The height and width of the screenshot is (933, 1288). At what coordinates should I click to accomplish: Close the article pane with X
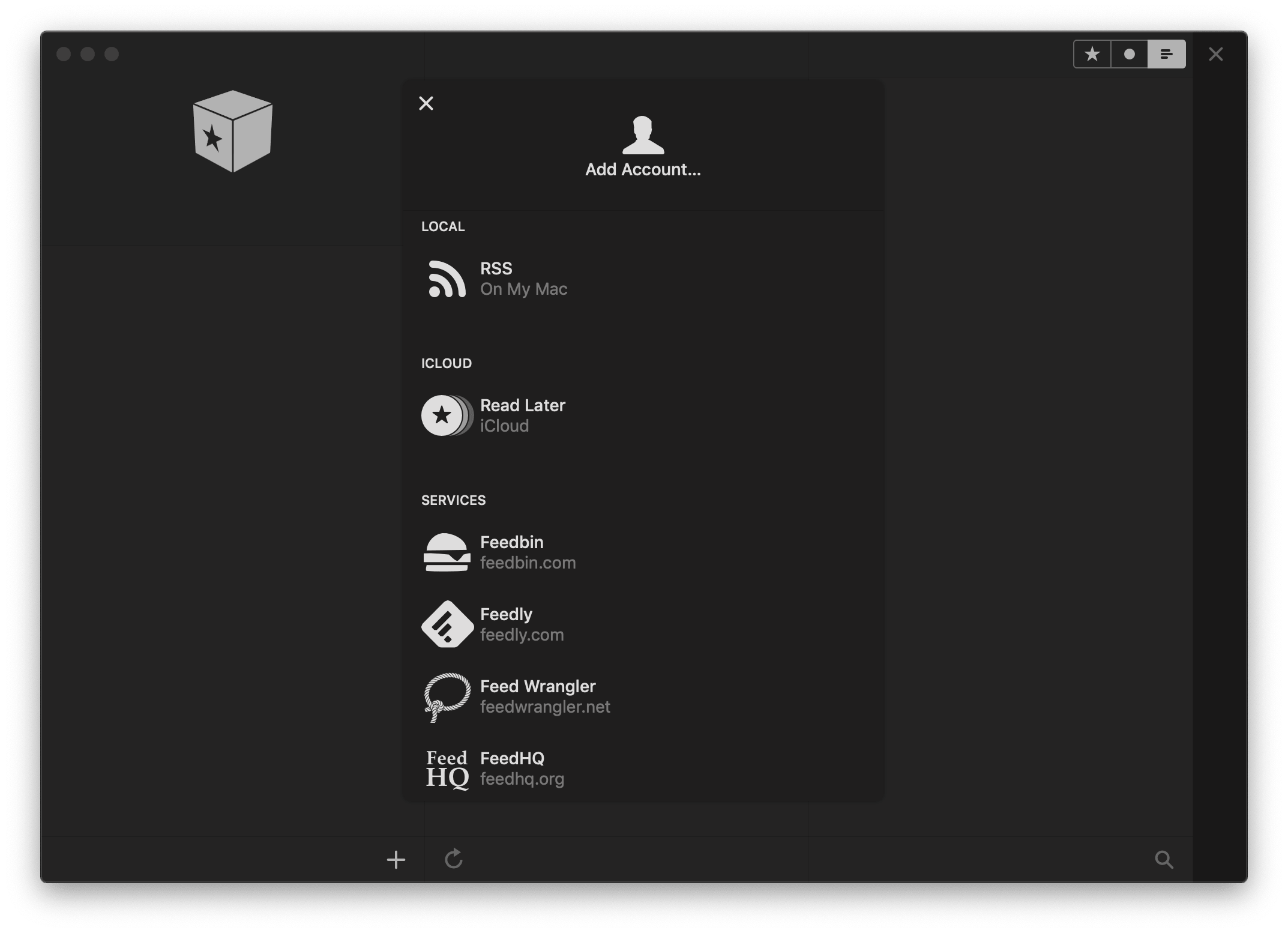coord(1216,54)
